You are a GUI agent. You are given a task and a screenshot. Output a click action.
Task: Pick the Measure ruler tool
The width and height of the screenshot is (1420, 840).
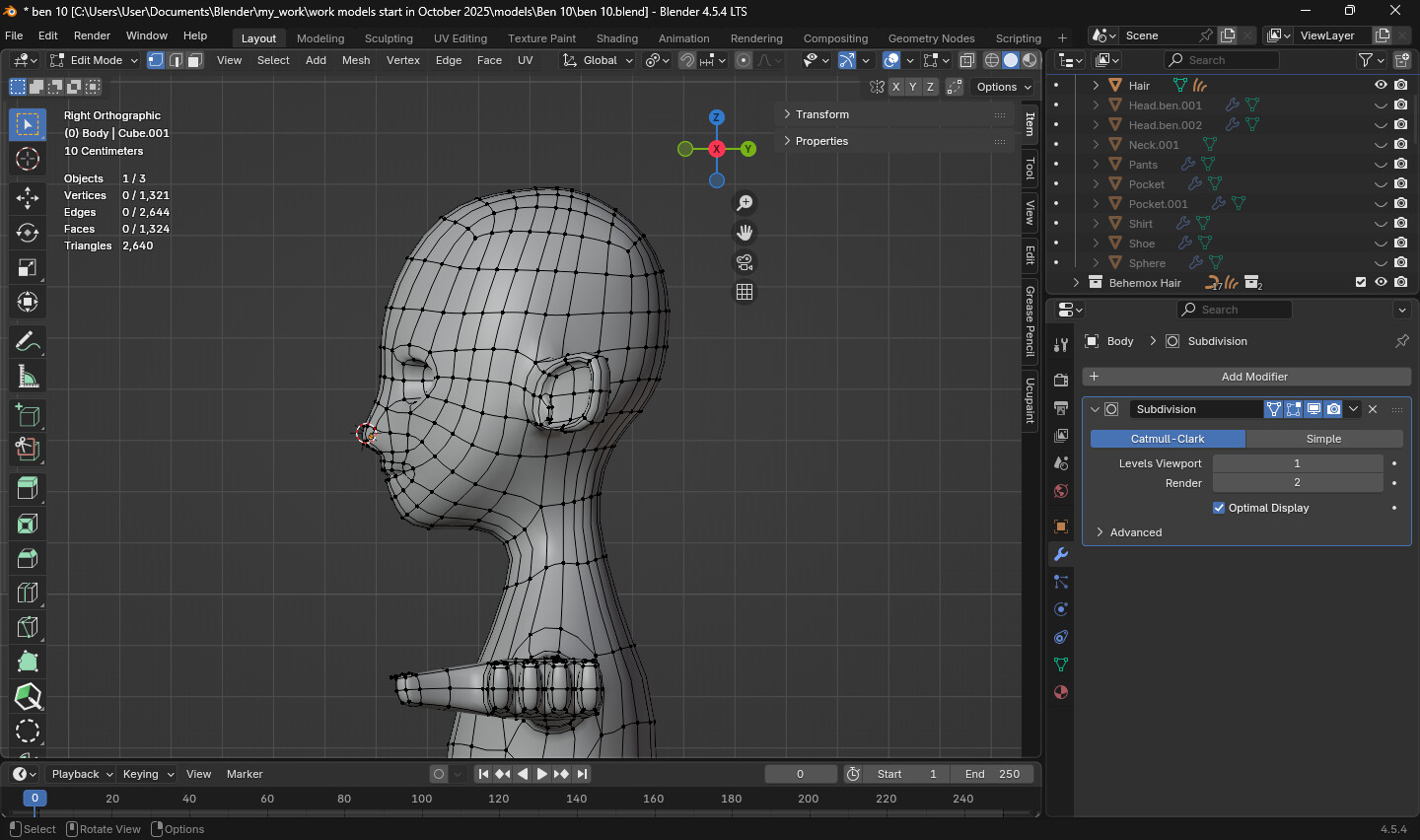click(28, 376)
